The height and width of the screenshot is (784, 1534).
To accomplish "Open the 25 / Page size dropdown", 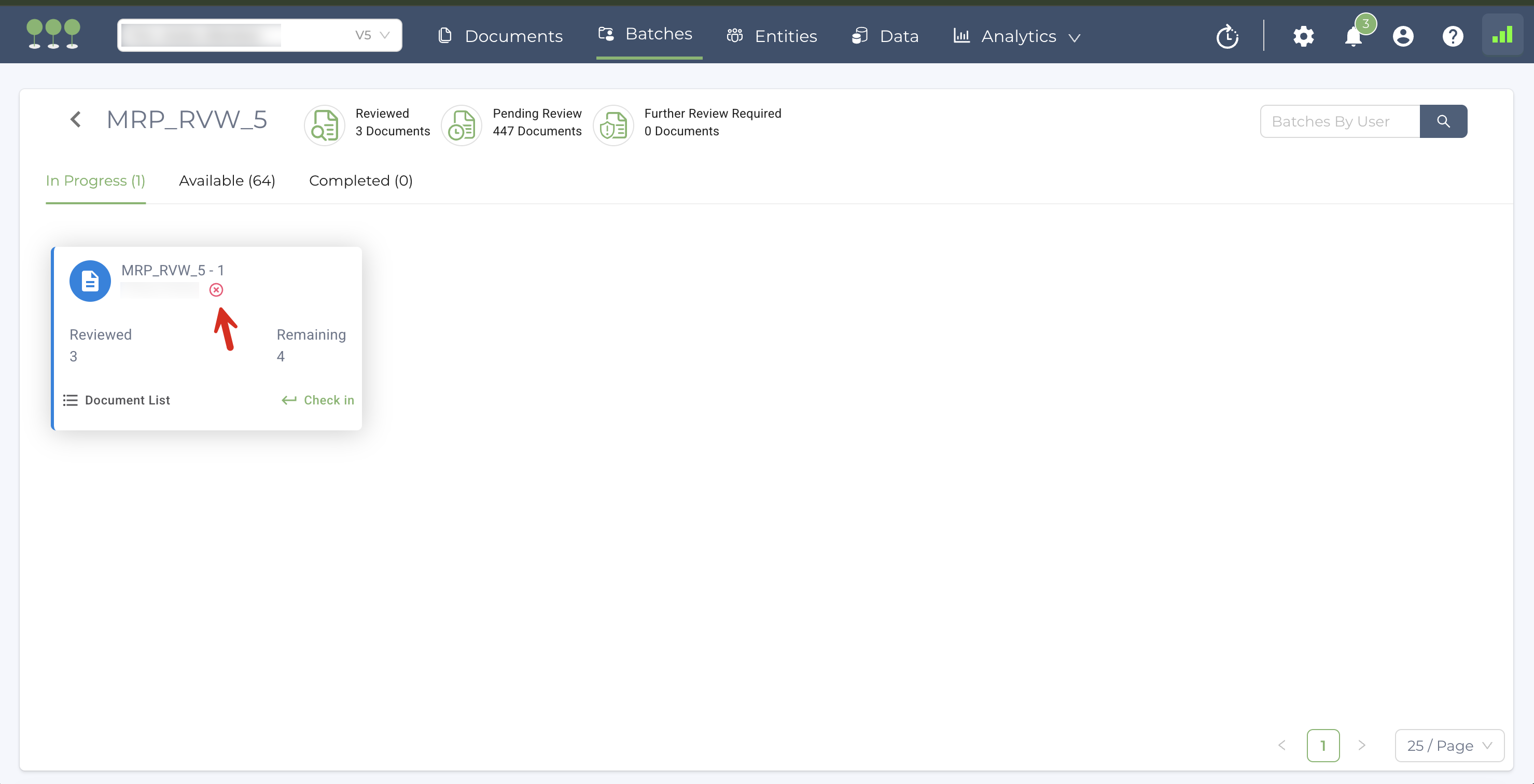I will [1449, 745].
